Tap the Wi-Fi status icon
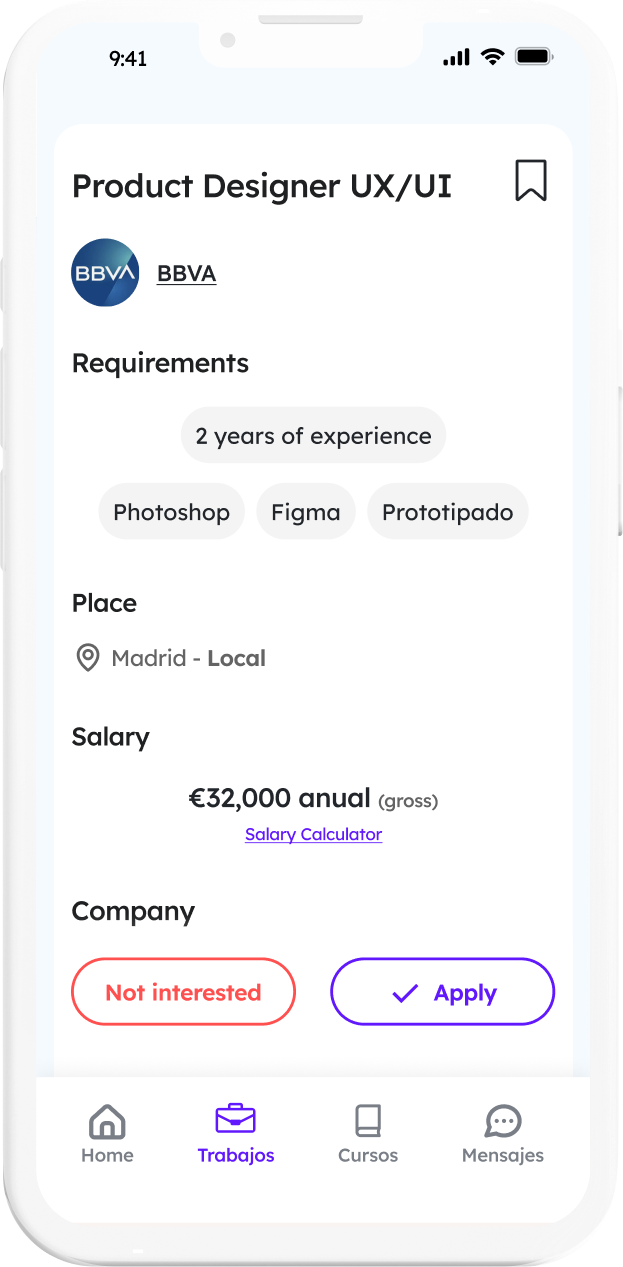 coord(492,57)
